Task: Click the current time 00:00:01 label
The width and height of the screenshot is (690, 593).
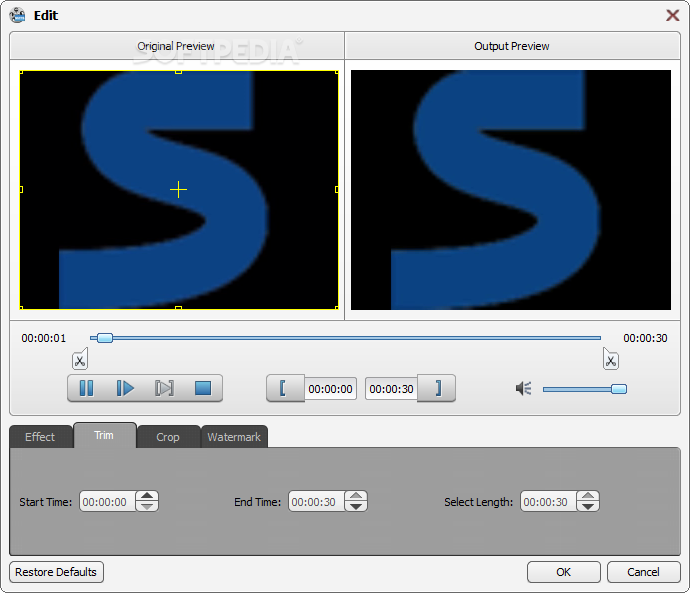Action: (x=44, y=338)
